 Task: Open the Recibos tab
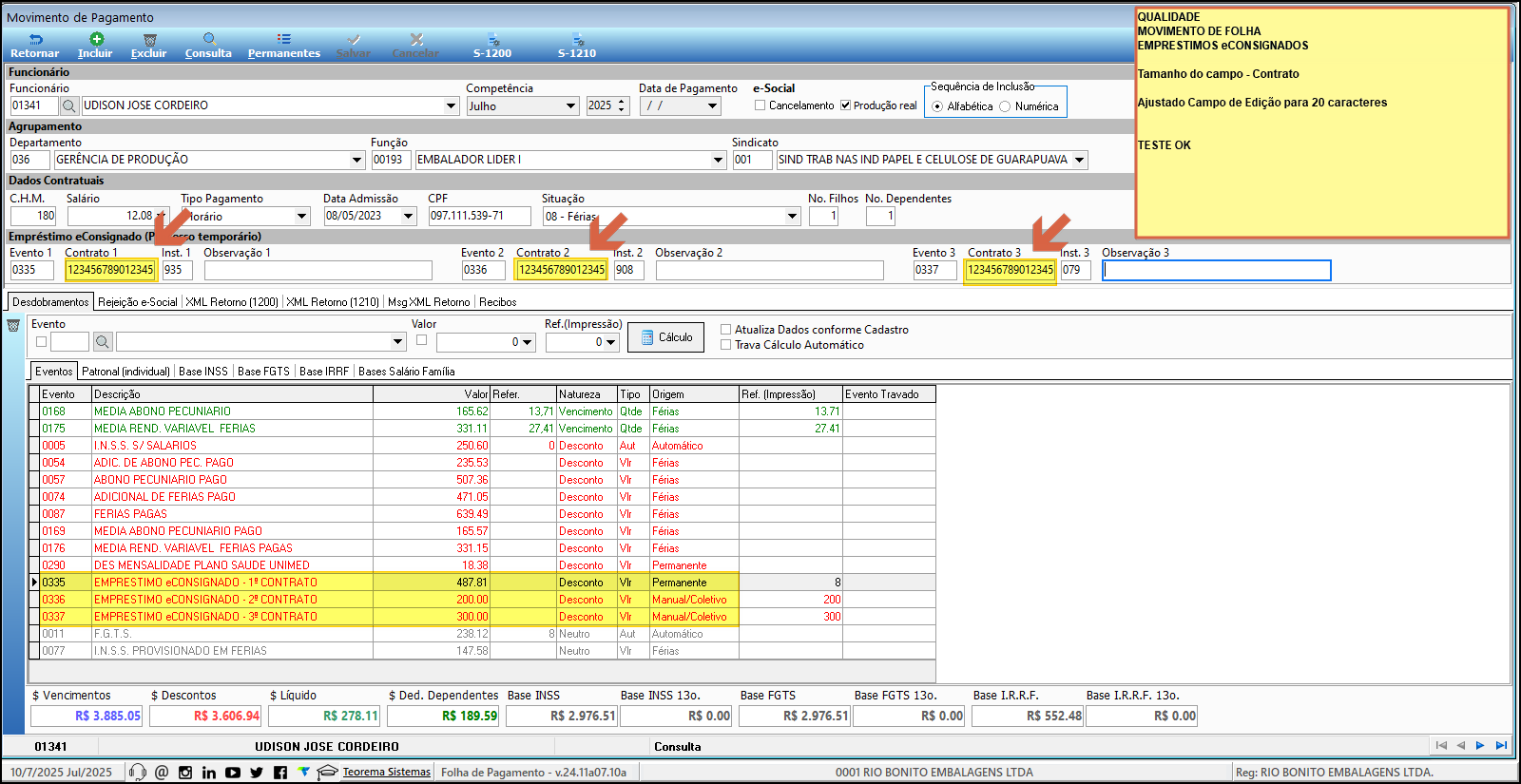click(x=498, y=302)
